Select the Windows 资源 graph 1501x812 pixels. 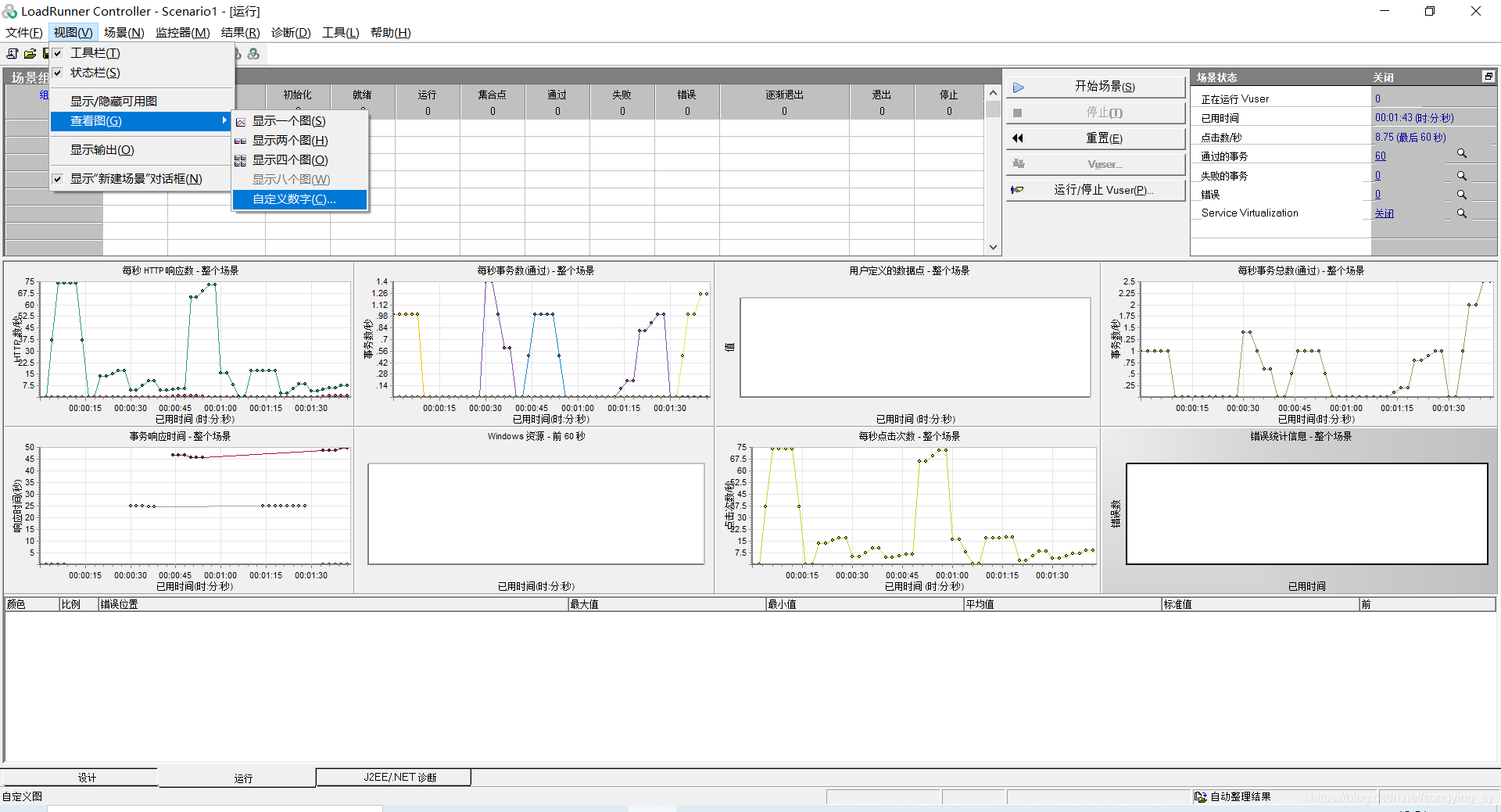pos(535,510)
